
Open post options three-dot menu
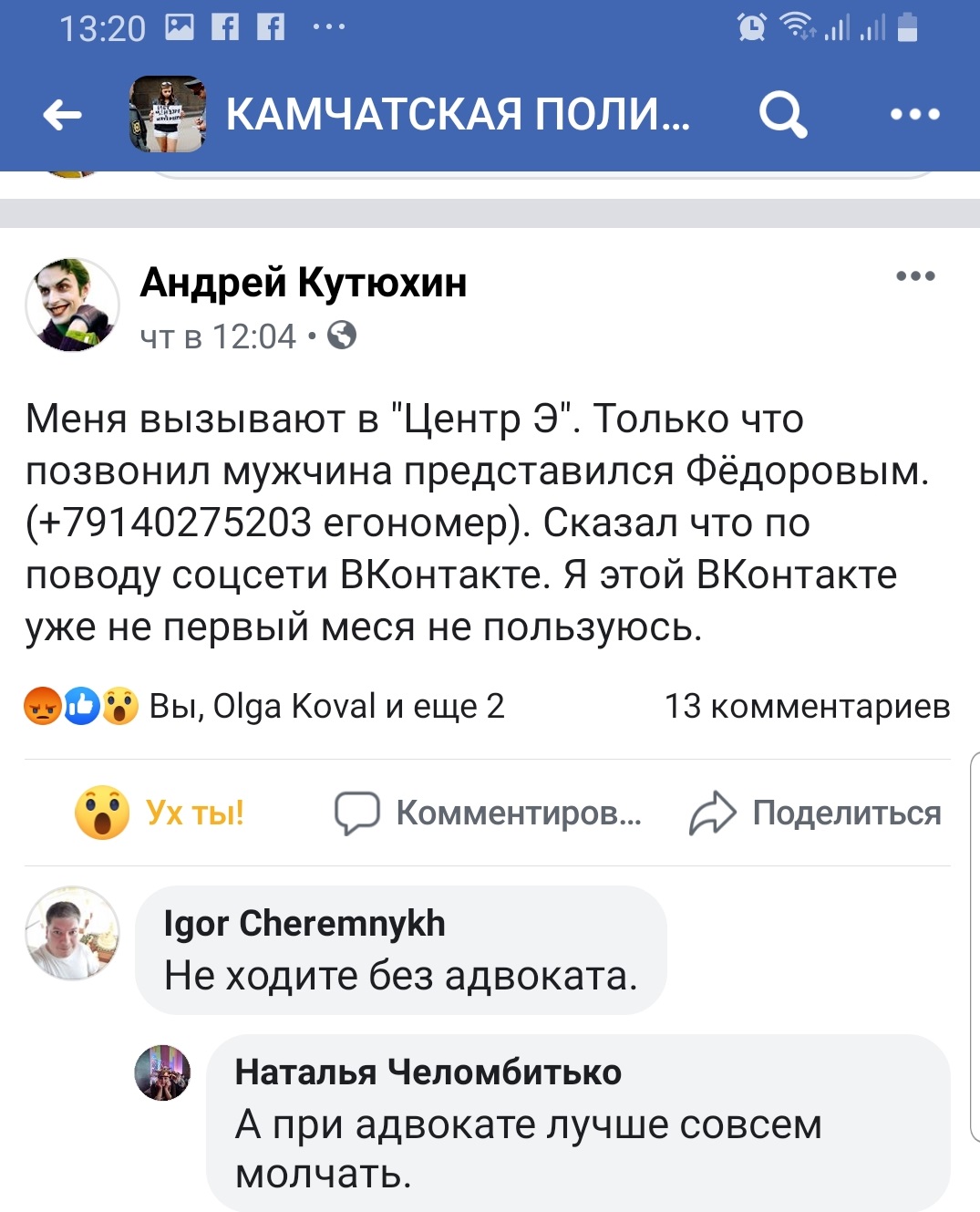point(915,276)
